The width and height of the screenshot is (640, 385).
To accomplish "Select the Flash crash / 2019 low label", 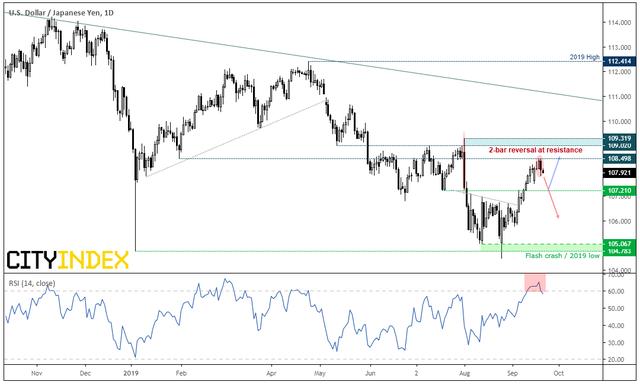I will tap(562, 256).
